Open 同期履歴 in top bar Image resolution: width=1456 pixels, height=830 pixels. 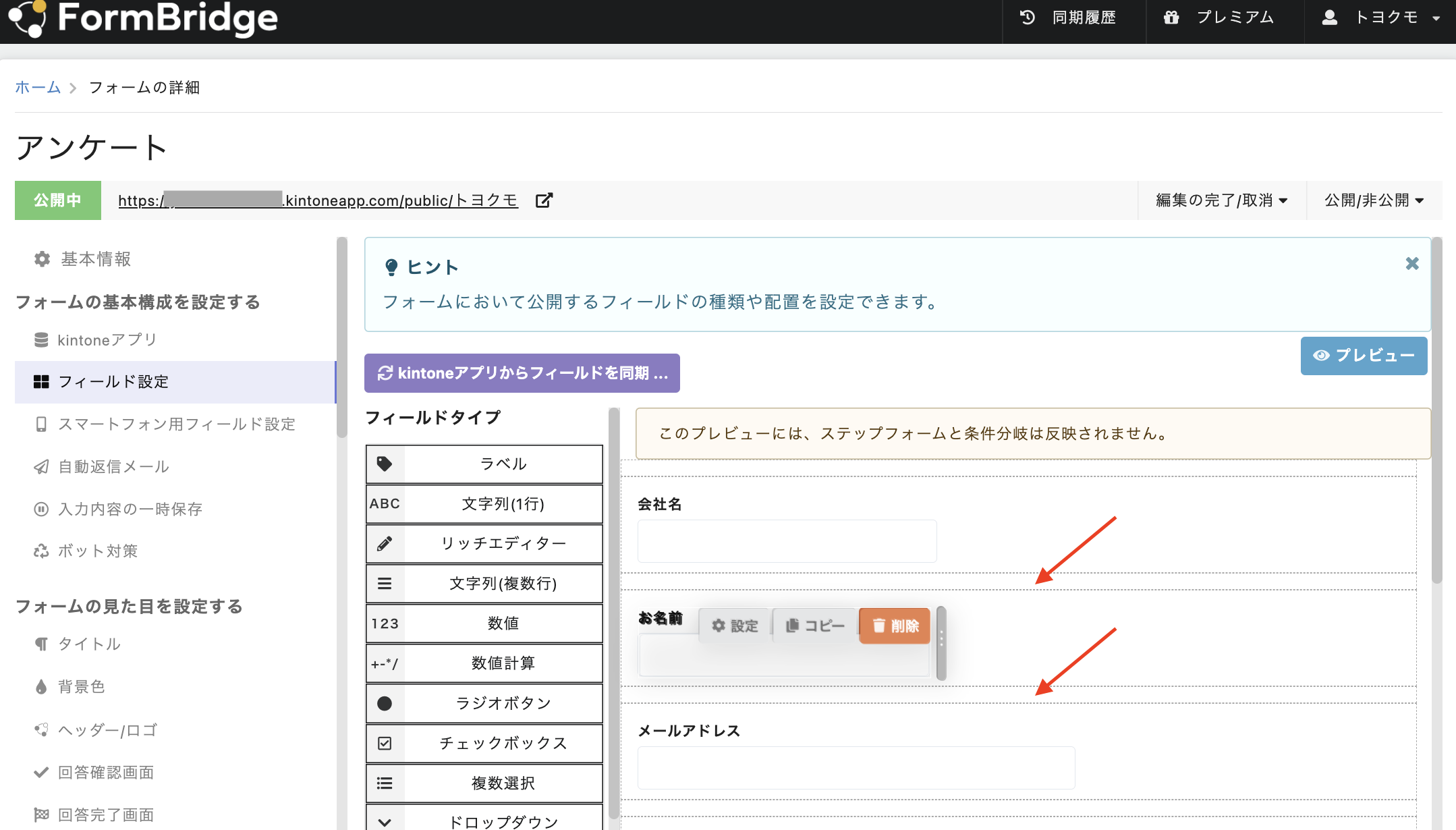click(x=1074, y=18)
